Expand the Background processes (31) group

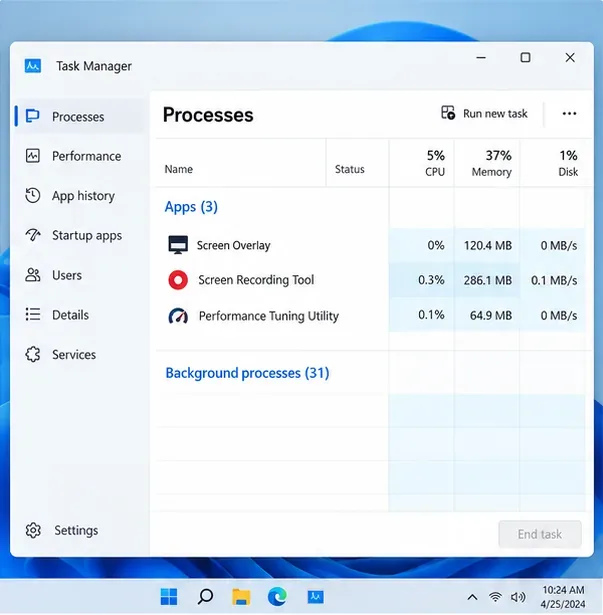point(247,373)
